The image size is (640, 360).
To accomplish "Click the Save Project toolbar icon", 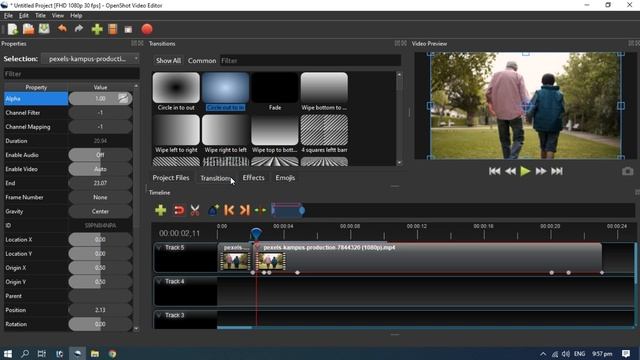I will pyautogui.click(x=44, y=29).
